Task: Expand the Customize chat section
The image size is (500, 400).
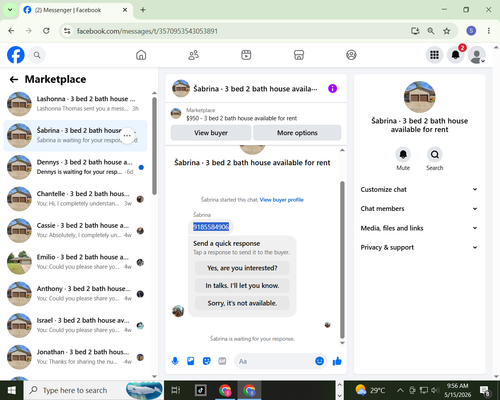Action: tap(419, 189)
